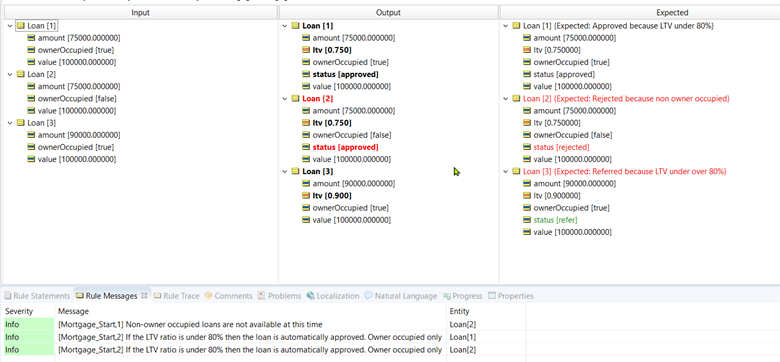Image resolution: width=780 pixels, height=362 pixels.
Task: Open the Comments tab
Action: (x=228, y=296)
